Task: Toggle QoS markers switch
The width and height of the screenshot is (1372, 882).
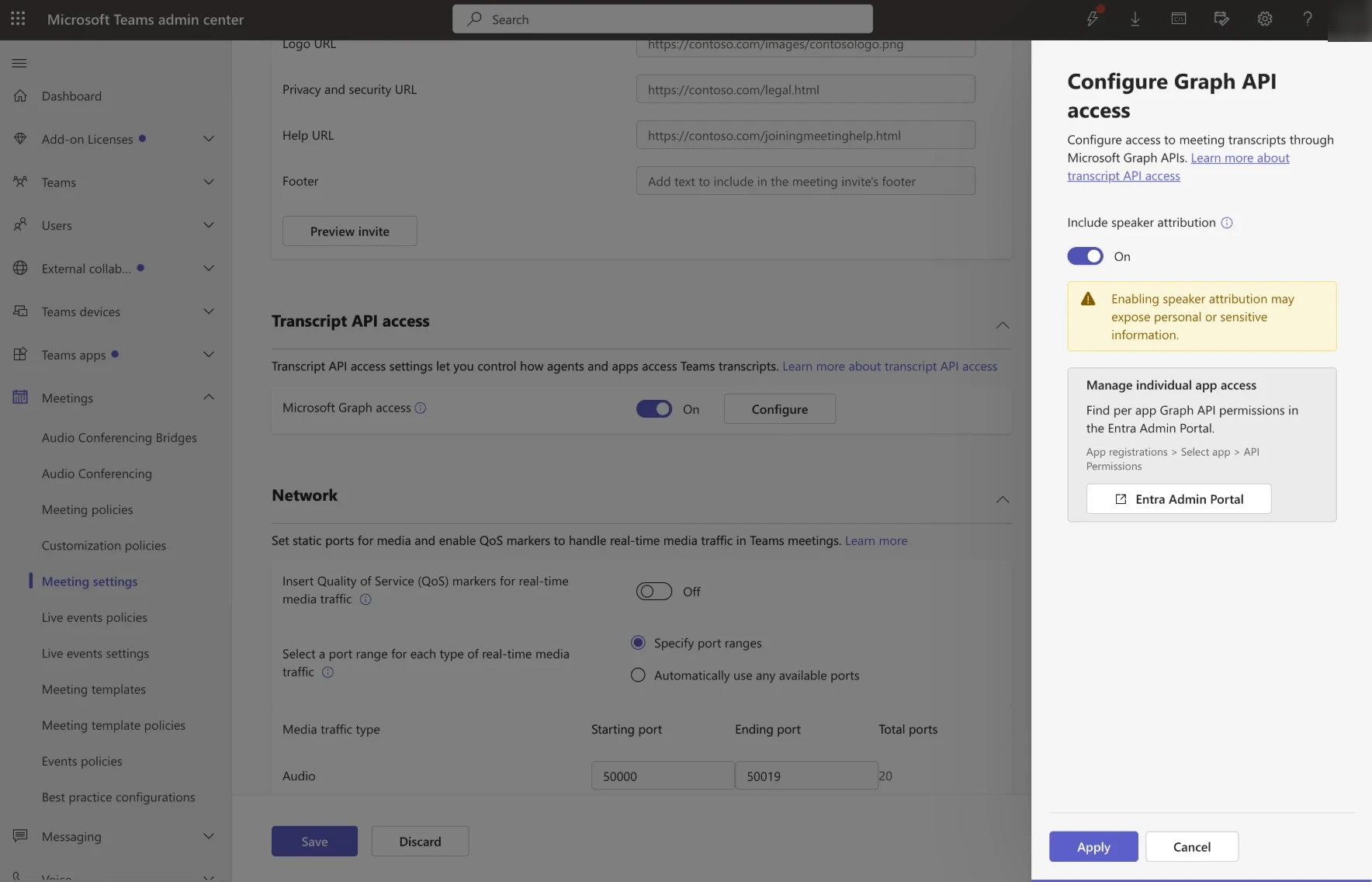Action: [x=654, y=592]
